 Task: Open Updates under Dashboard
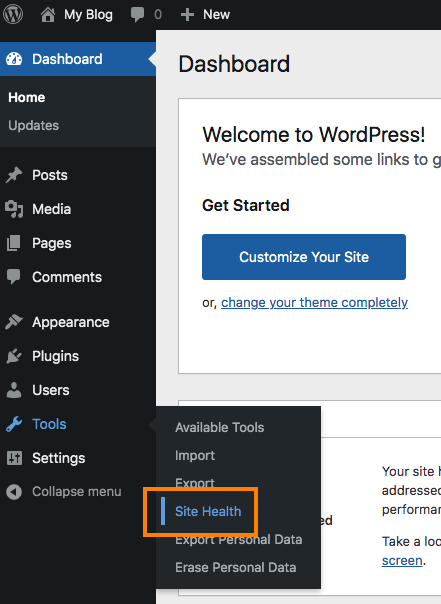tap(34, 126)
